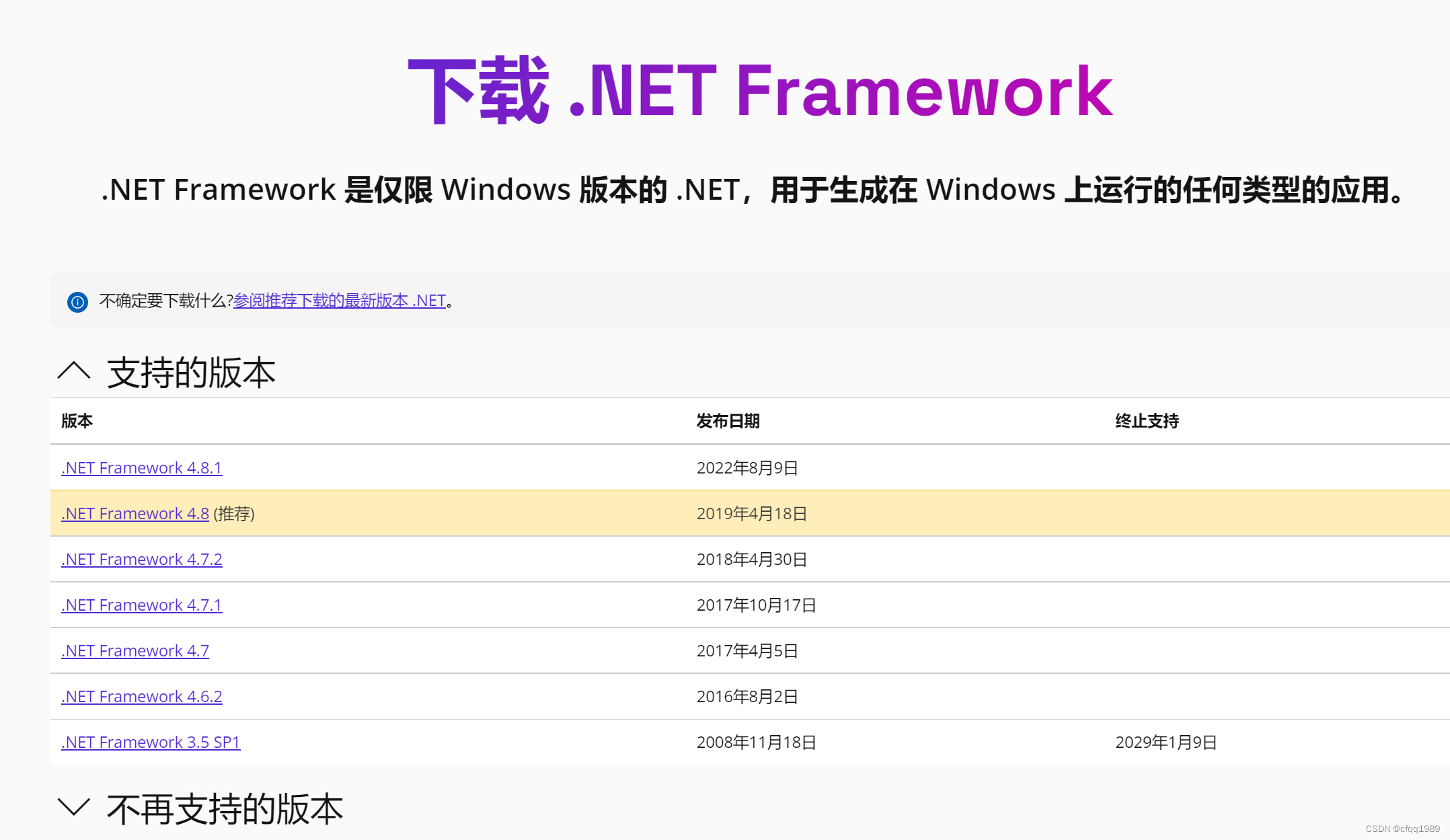Open .NET Framework 4.7 download link
The width and height of the screenshot is (1450, 840).
pos(135,650)
